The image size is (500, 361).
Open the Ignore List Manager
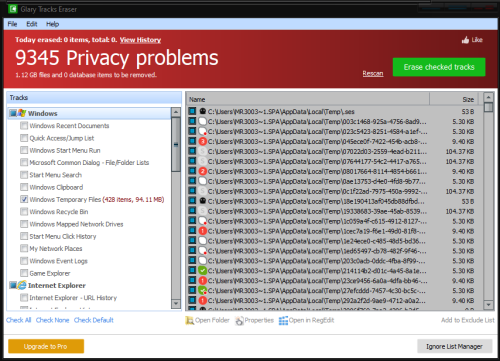tap(455, 347)
